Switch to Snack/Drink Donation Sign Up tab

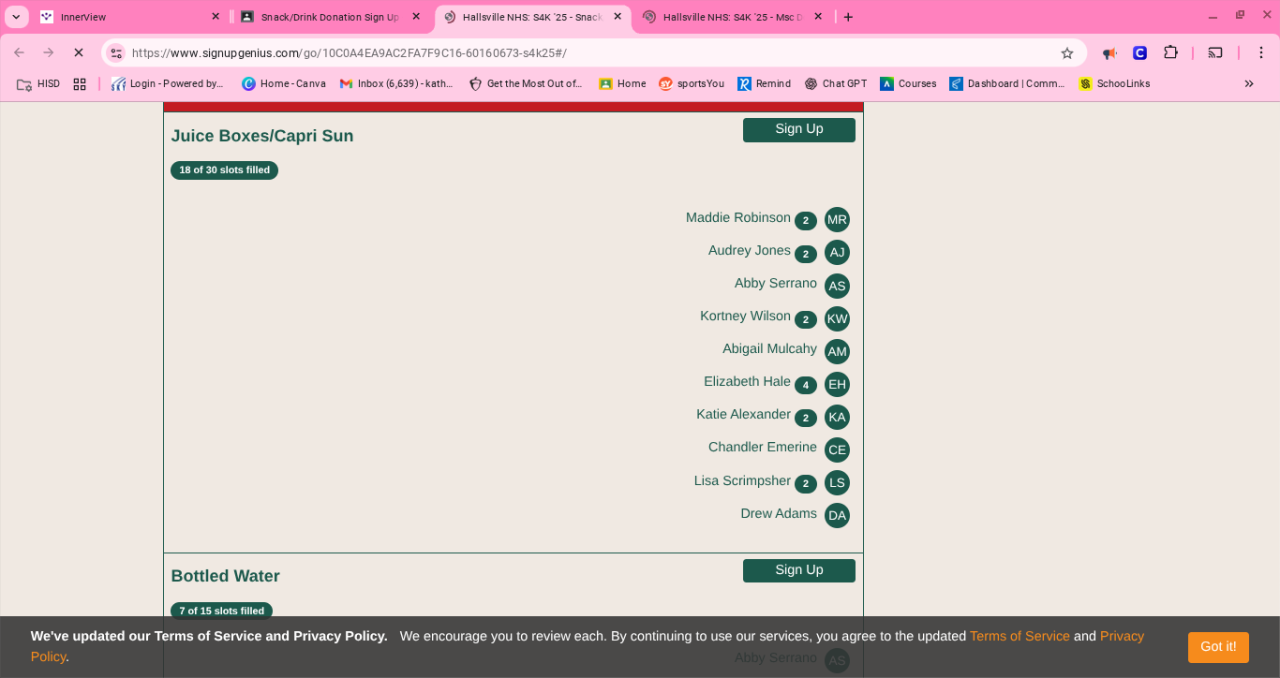tap(331, 17)
